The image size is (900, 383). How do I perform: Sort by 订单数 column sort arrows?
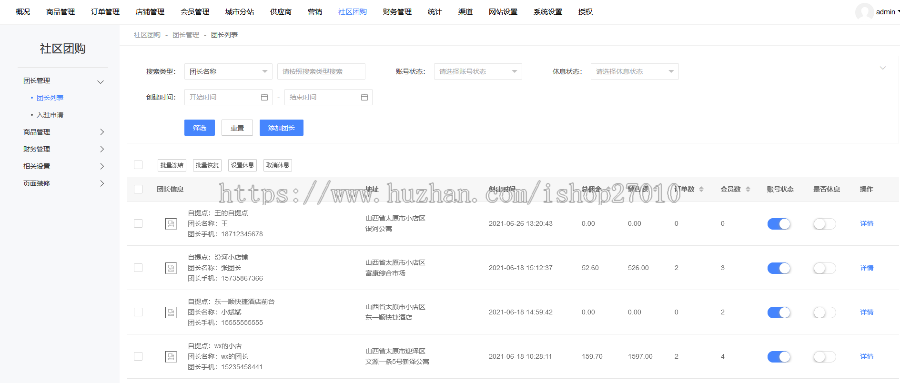coord(701,189)
